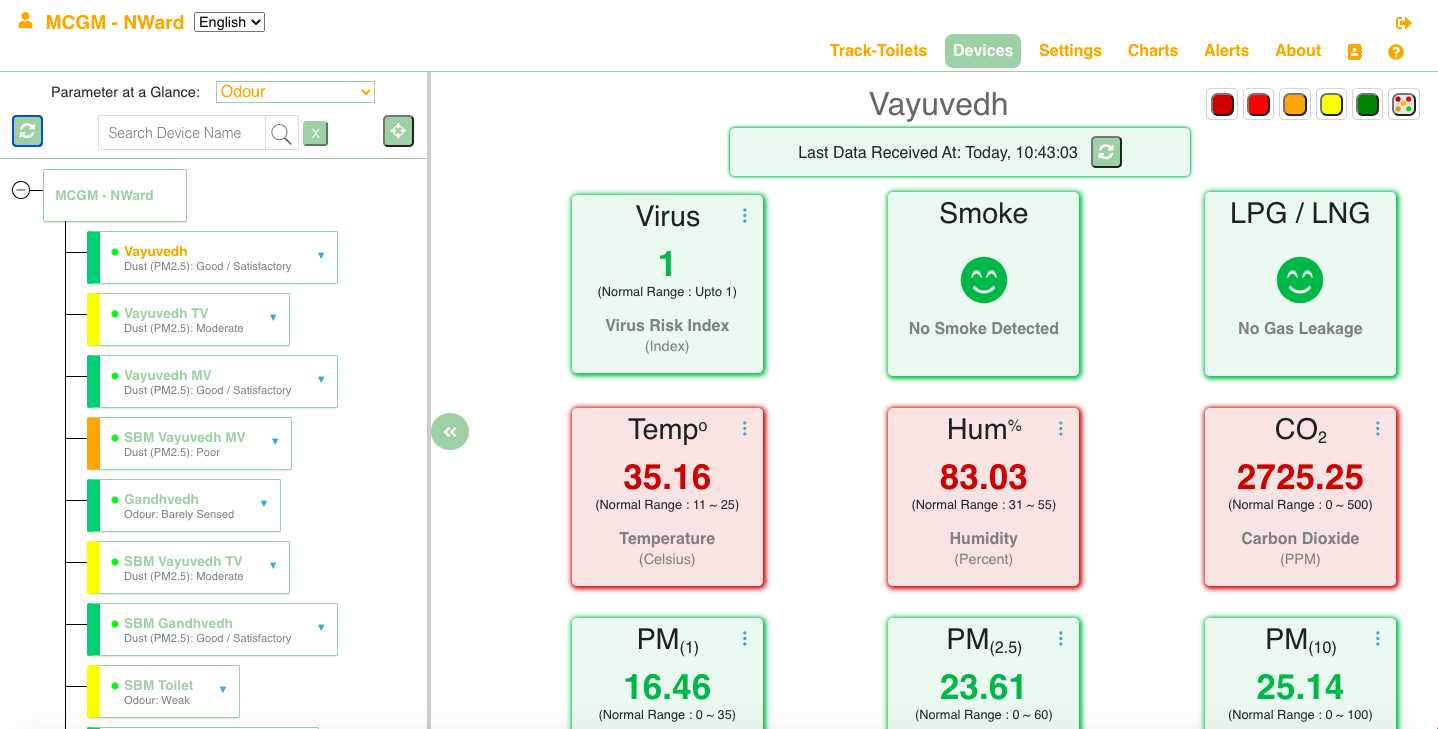Open the English language selector
Viewport: 1438px width, 729px height.
pos(229,22)
